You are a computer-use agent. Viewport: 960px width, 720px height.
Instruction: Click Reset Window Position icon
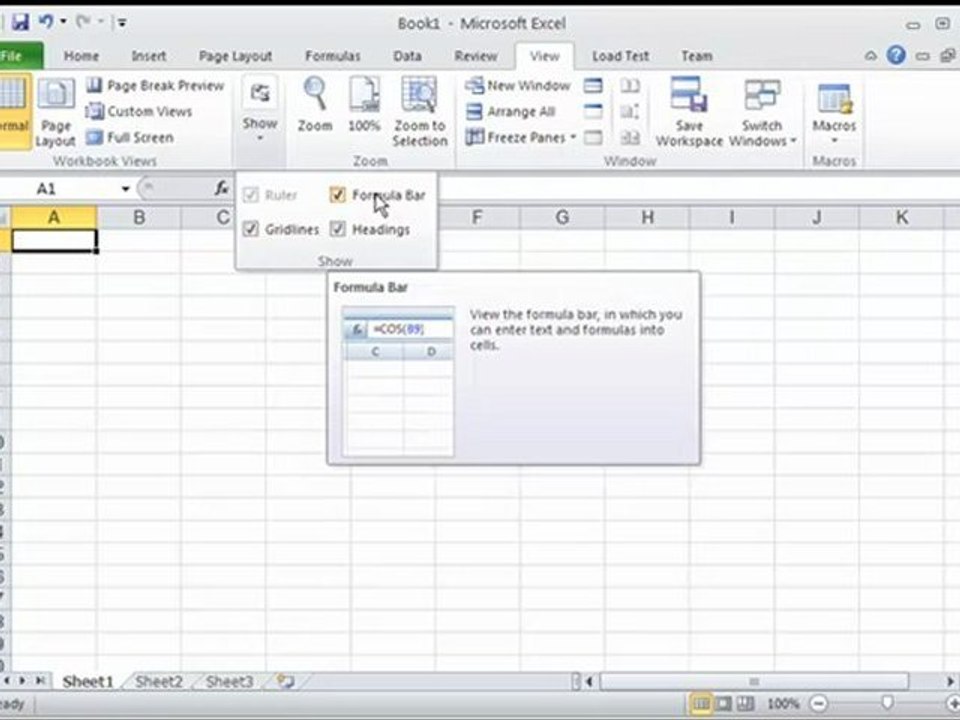630,138
